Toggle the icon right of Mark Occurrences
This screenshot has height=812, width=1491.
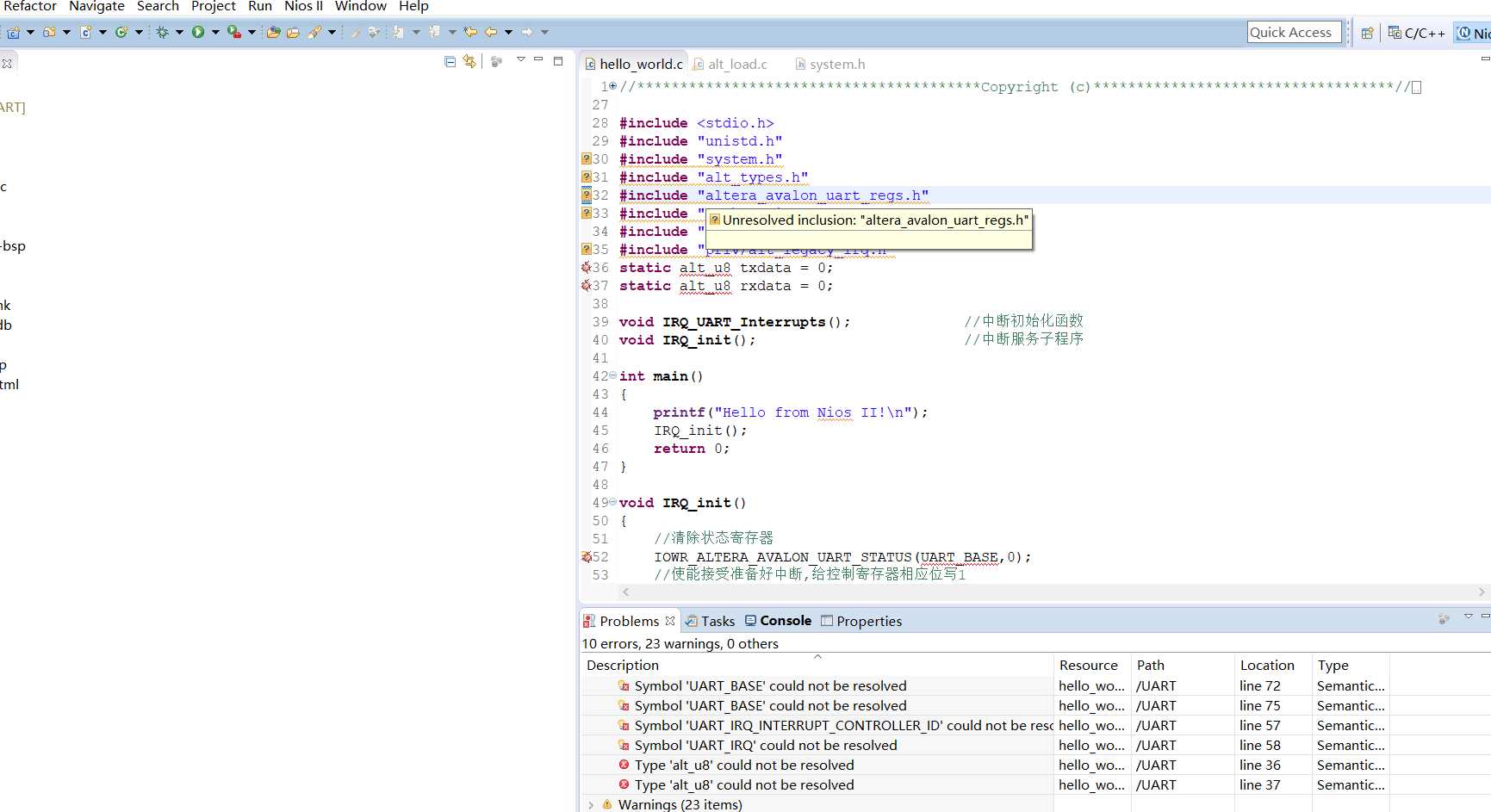[x=374, y=33]
